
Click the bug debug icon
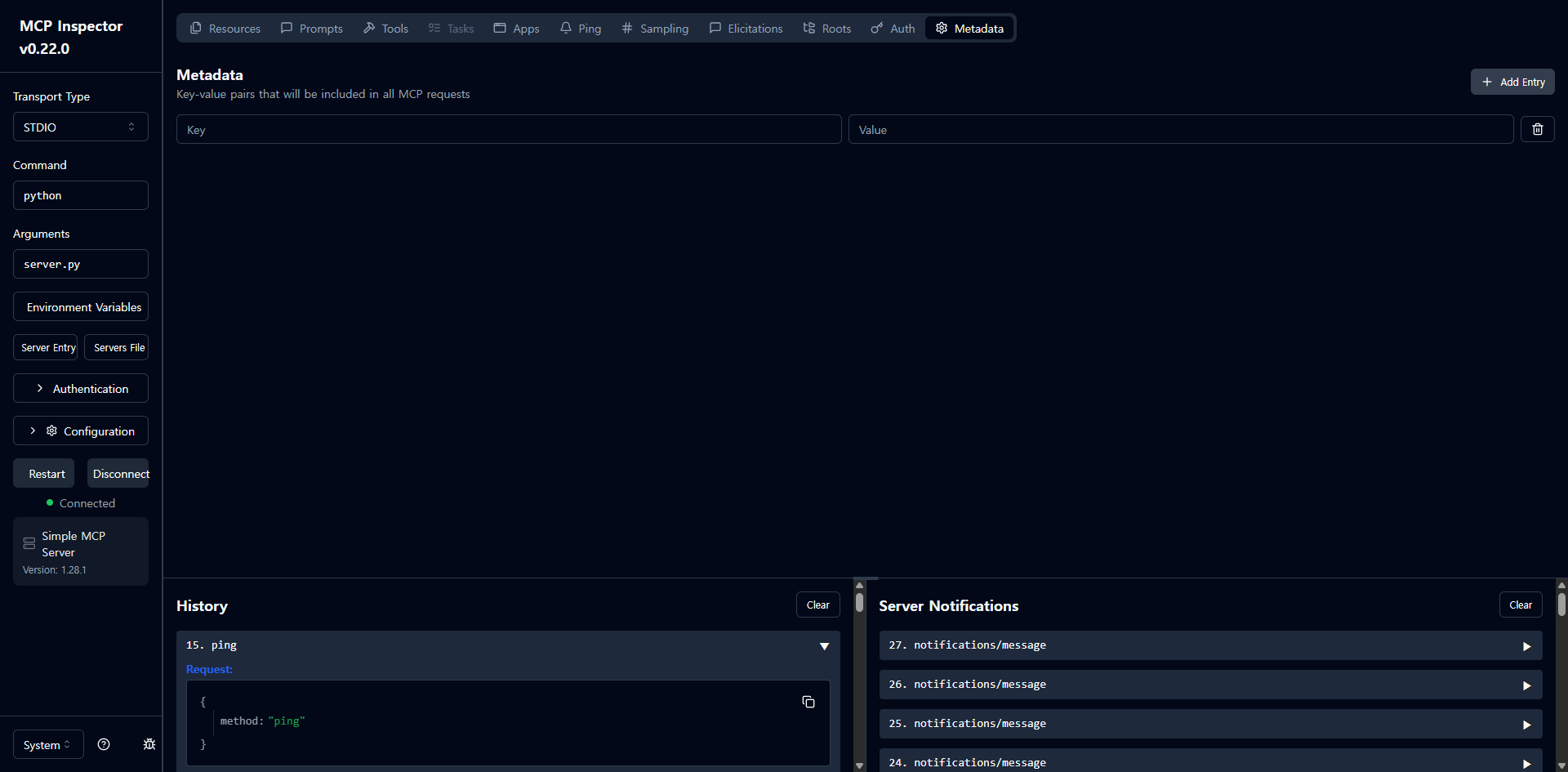coord(149,744)
